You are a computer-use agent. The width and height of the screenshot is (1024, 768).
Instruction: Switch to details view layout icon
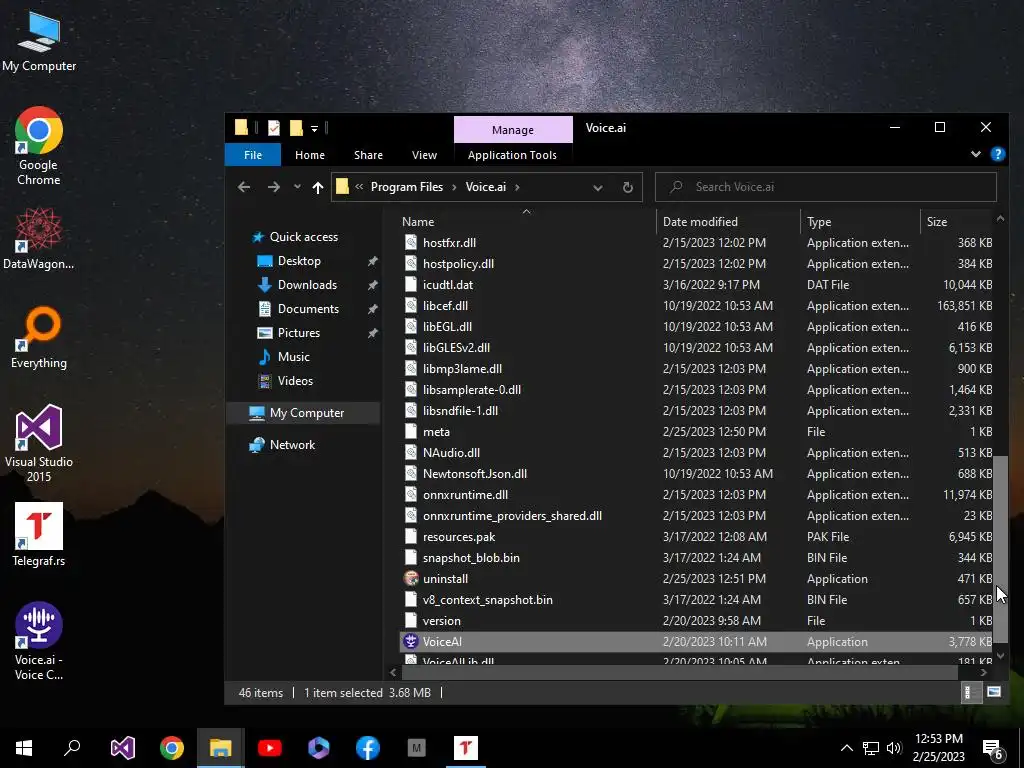coord(970,692)
